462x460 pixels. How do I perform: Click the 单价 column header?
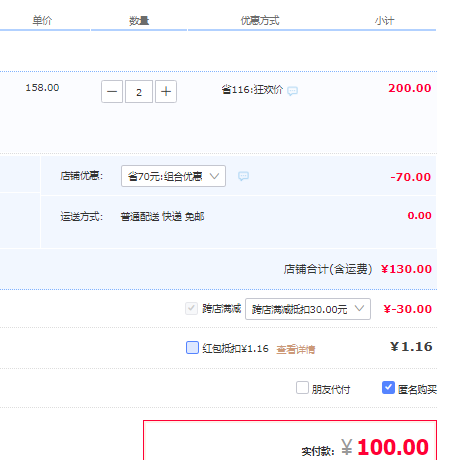click(x=42, y=21)
